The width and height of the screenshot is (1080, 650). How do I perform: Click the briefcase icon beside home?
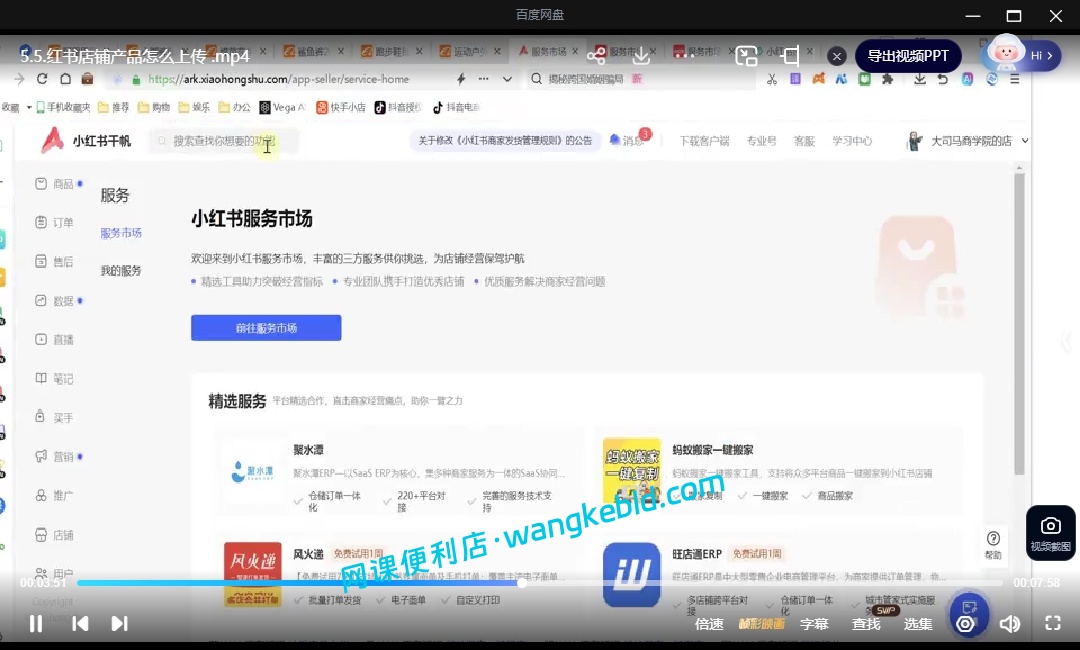(x=87, y=78)
